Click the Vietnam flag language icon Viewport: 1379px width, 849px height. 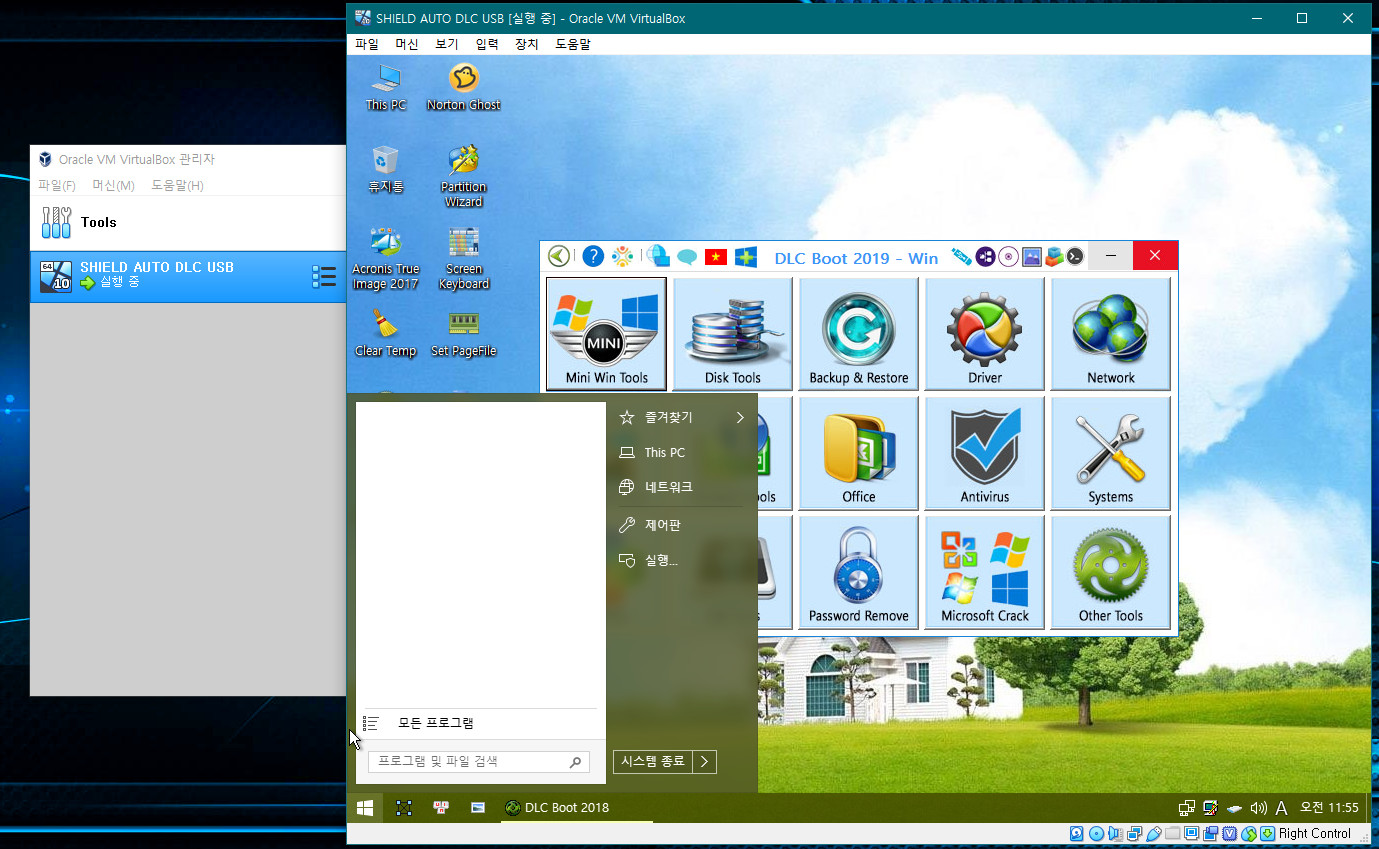(715, 257)
